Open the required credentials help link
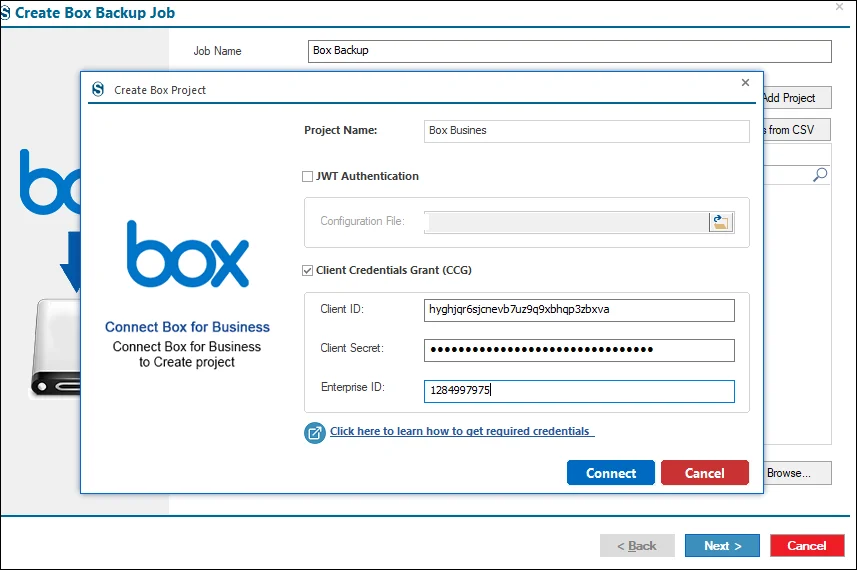The image size is (857, 570). (x=460, y=431)
